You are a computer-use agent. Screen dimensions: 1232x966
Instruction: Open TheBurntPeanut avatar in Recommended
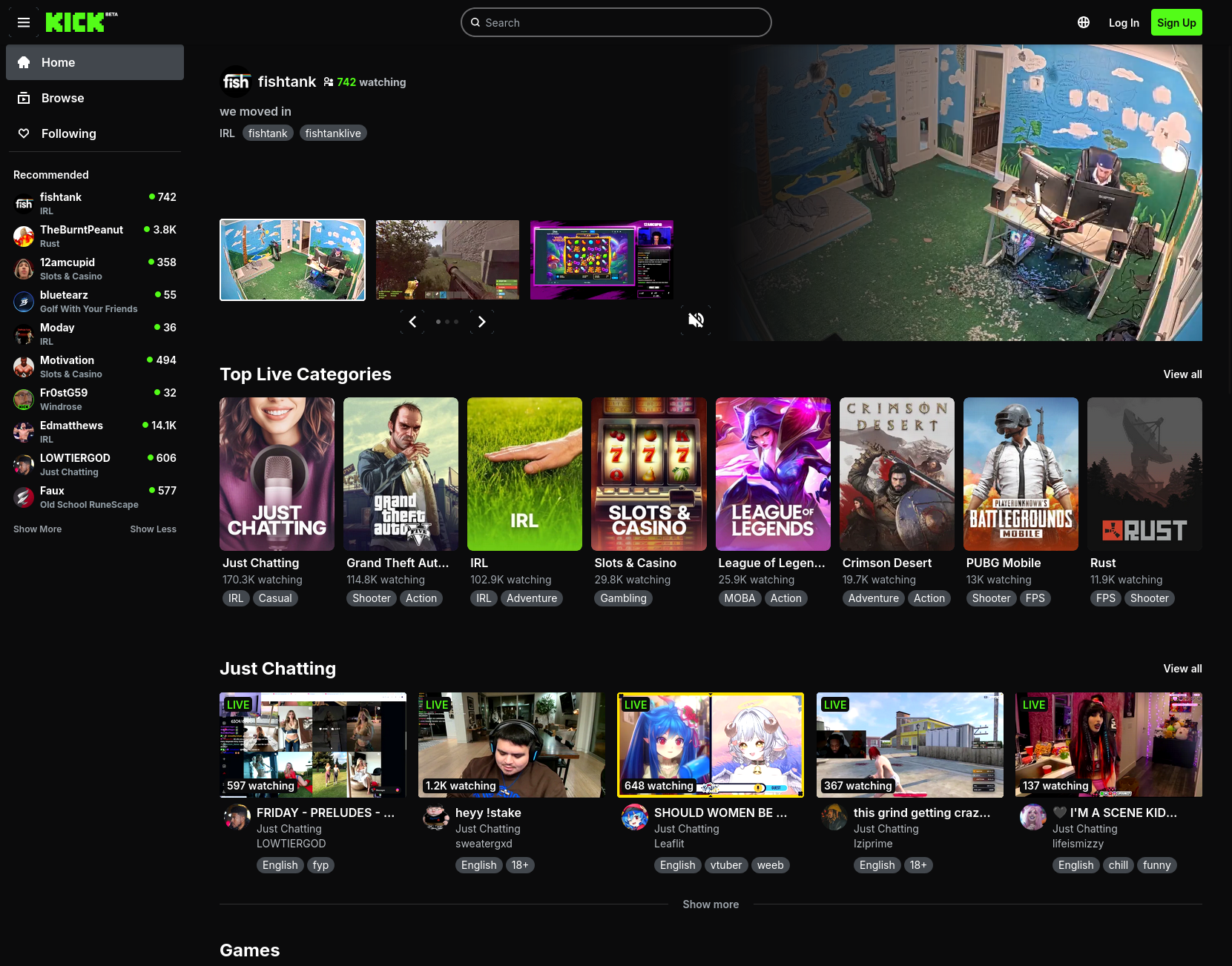click(x=24, y=236)
